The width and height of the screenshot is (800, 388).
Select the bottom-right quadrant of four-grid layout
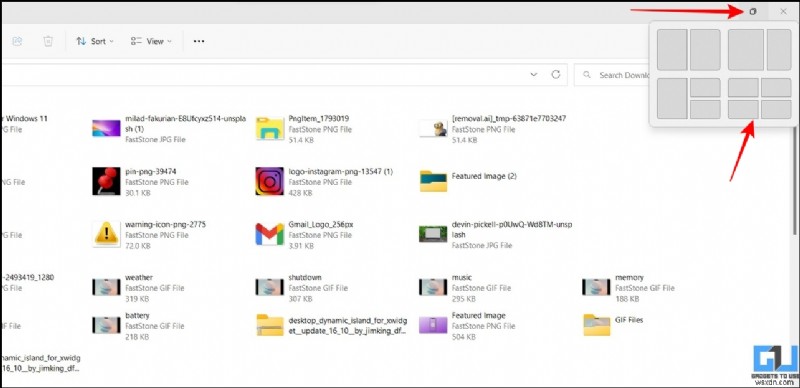click(x=776, y=109)
